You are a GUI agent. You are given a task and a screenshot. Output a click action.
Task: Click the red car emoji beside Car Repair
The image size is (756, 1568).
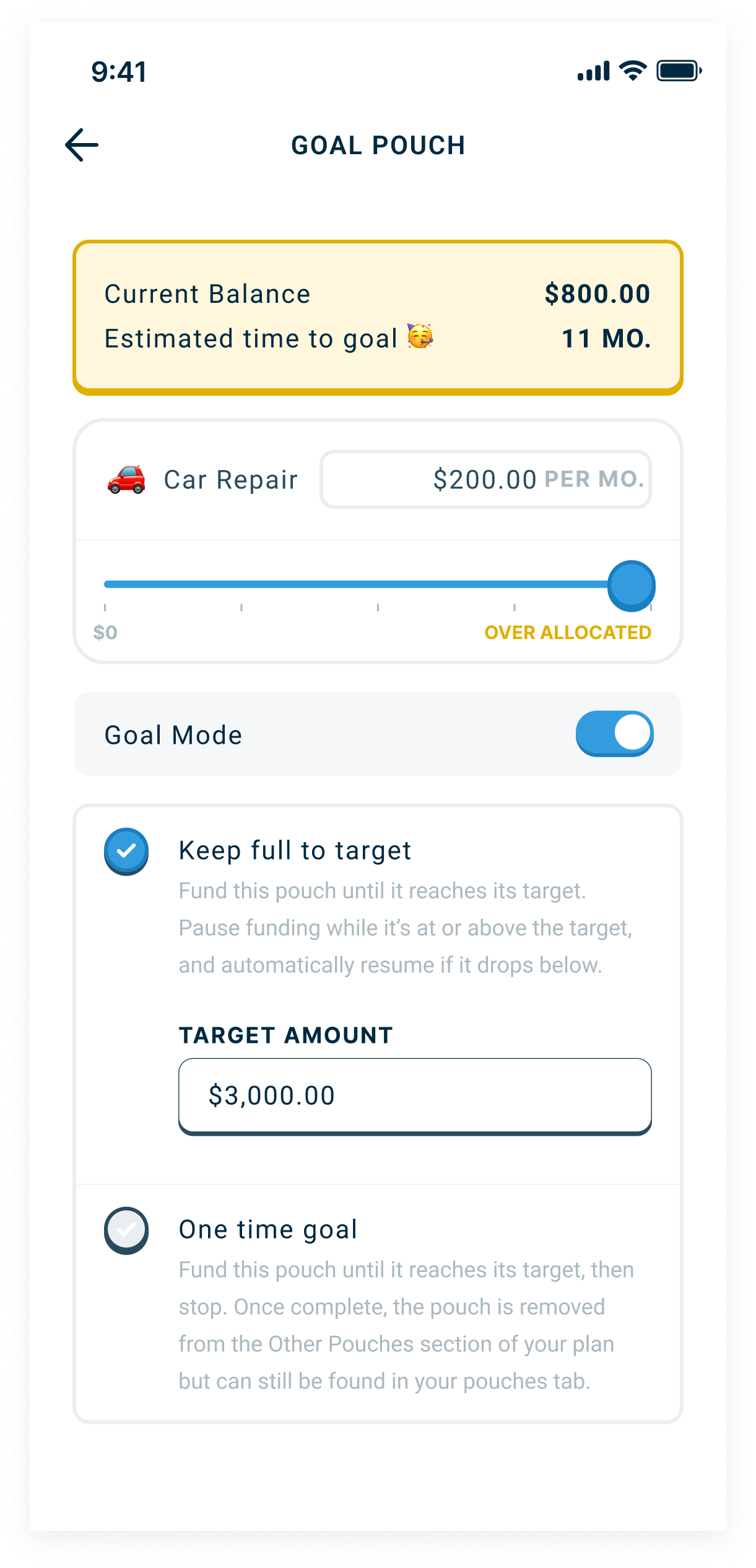coord(125,480)
